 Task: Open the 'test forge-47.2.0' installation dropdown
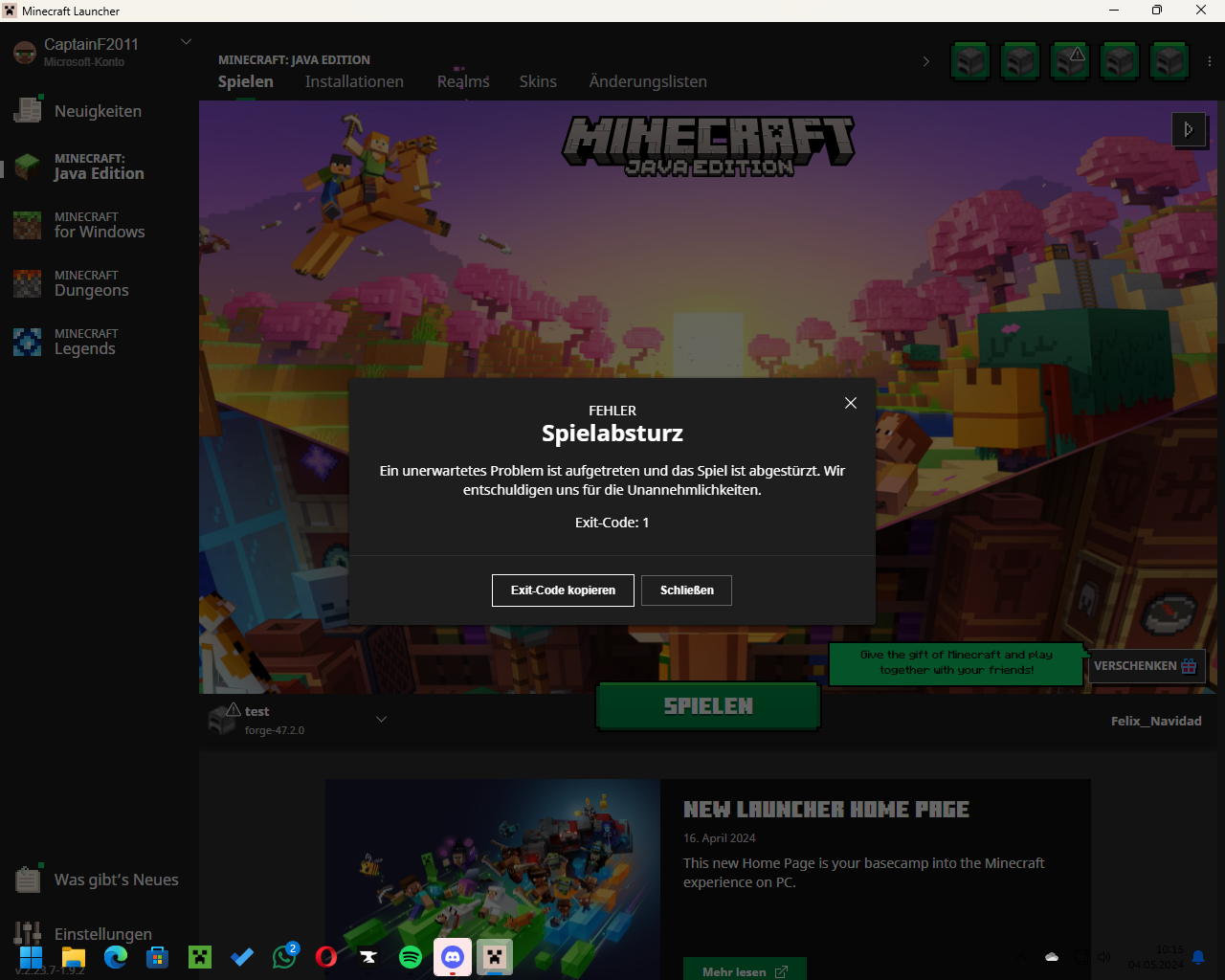coord(382,719)
